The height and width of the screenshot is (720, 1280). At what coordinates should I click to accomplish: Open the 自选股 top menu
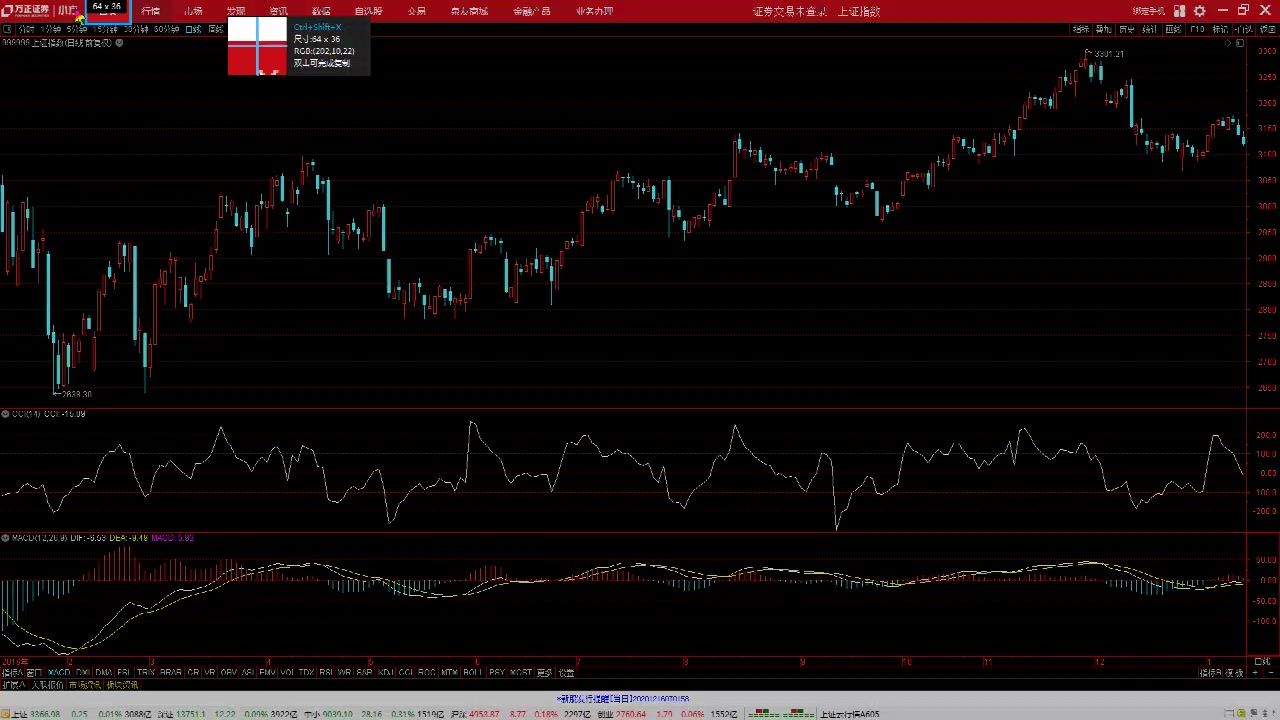tap(368, 11)
